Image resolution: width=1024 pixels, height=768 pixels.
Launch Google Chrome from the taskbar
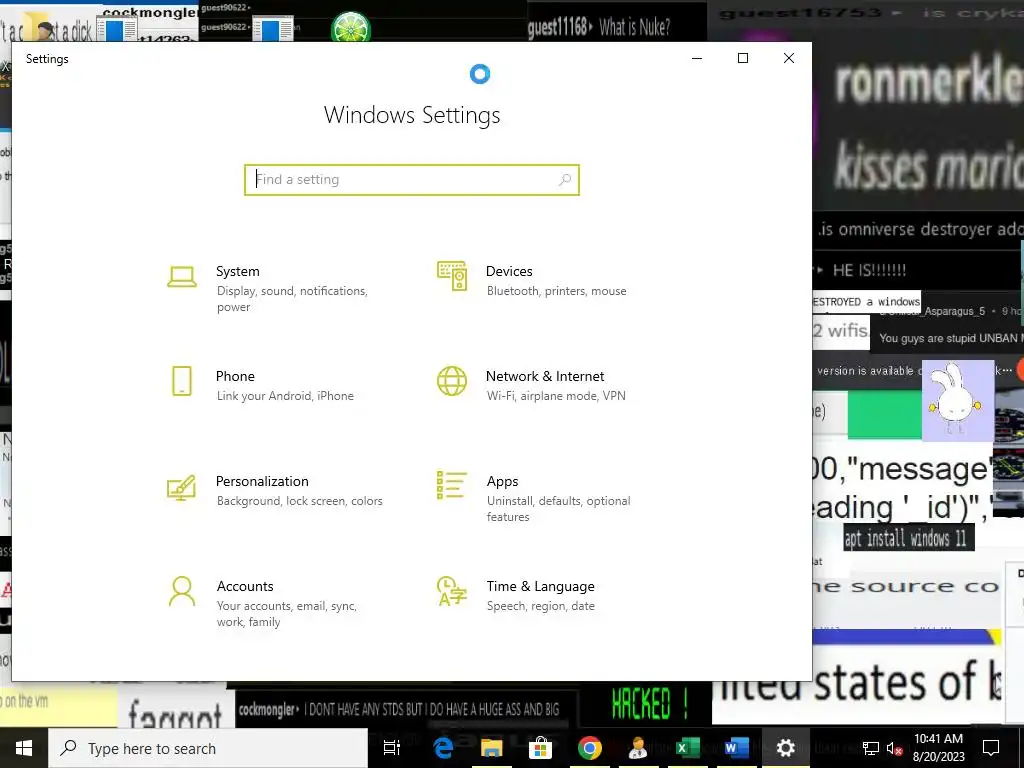(x=590, y=748)
